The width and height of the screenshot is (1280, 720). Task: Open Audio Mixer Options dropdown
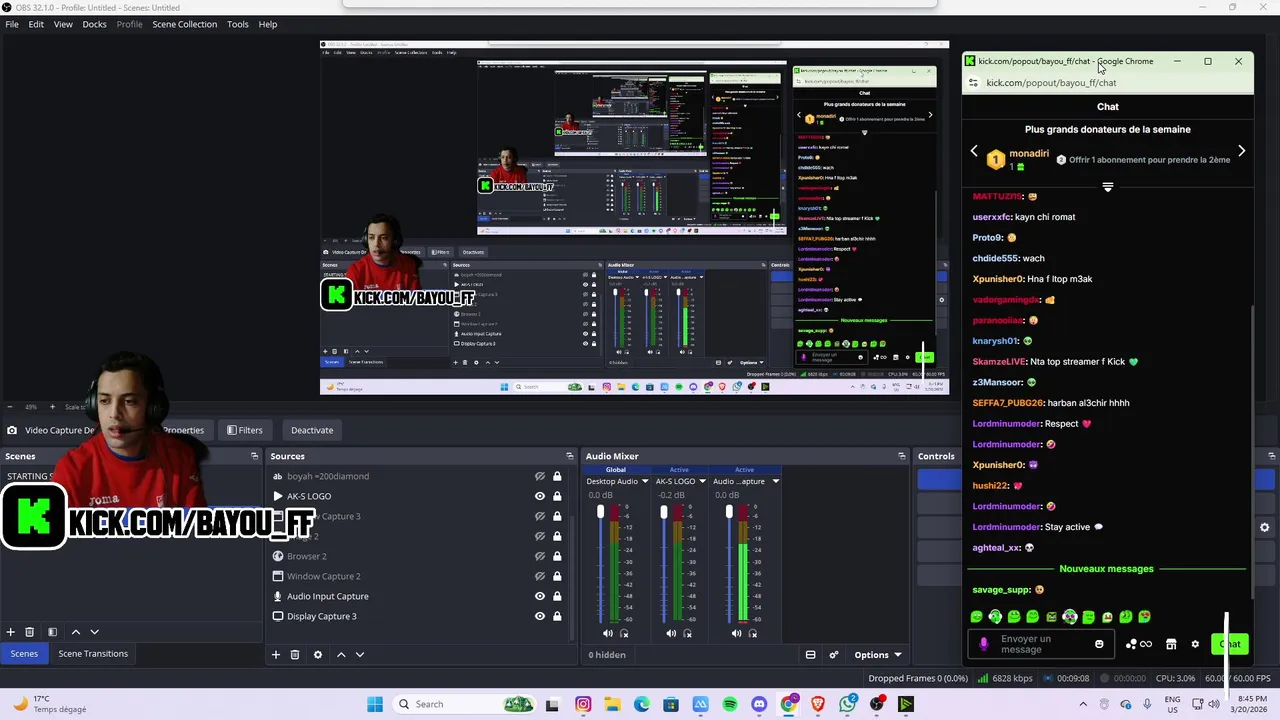coord(877,655)
